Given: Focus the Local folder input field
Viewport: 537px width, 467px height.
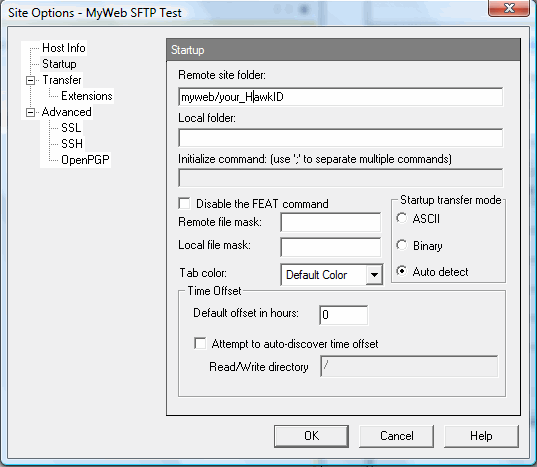Looking at the screenshot, I should click(341, 138).
